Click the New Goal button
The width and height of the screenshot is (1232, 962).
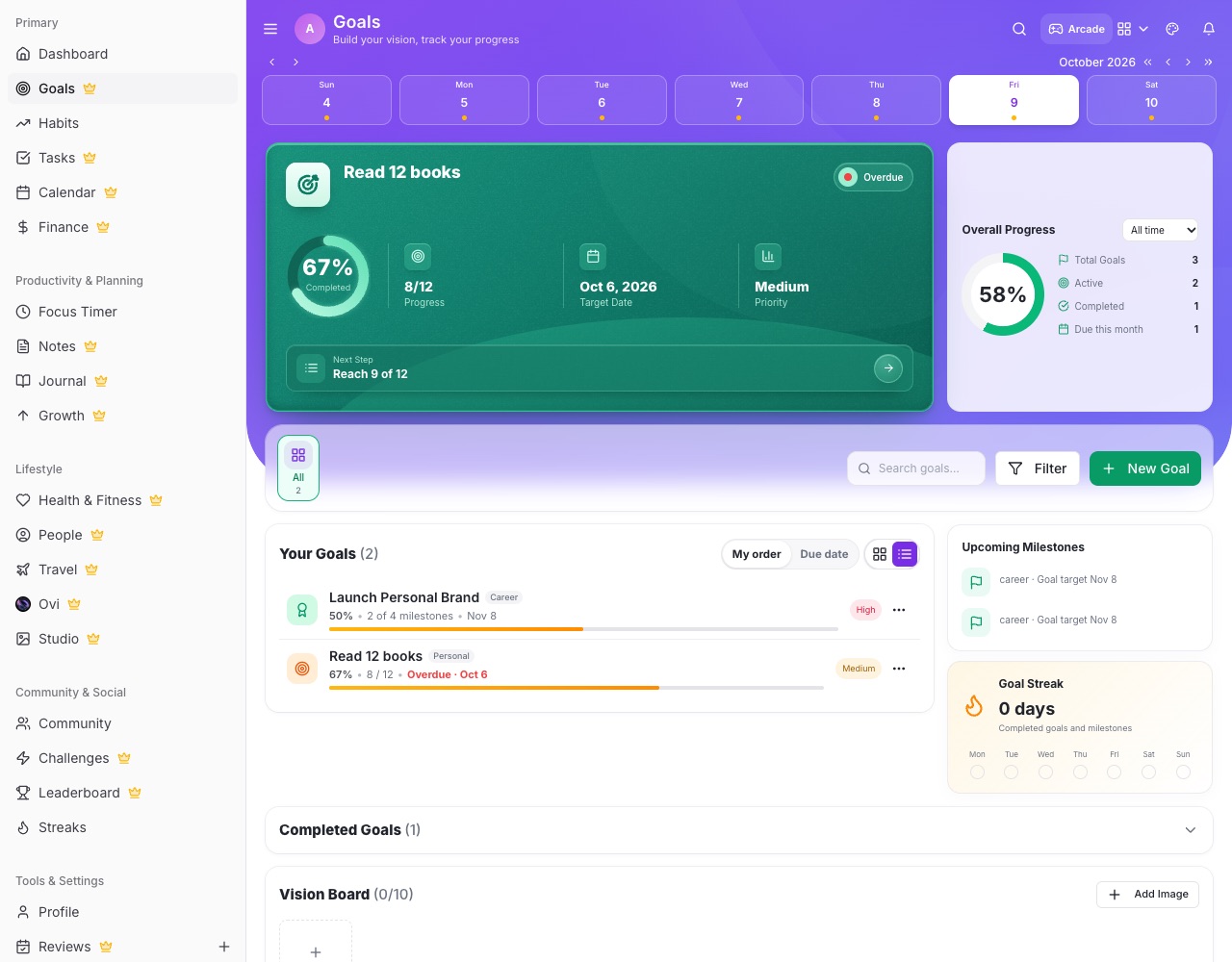pyautogui.click(x=1145, y=468)
